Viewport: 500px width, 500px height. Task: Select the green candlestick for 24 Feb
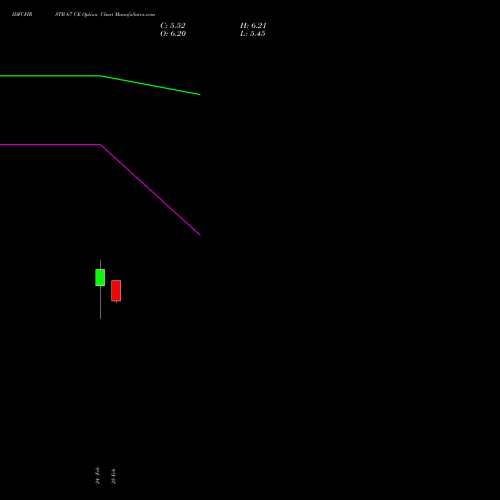coord(100,278)
